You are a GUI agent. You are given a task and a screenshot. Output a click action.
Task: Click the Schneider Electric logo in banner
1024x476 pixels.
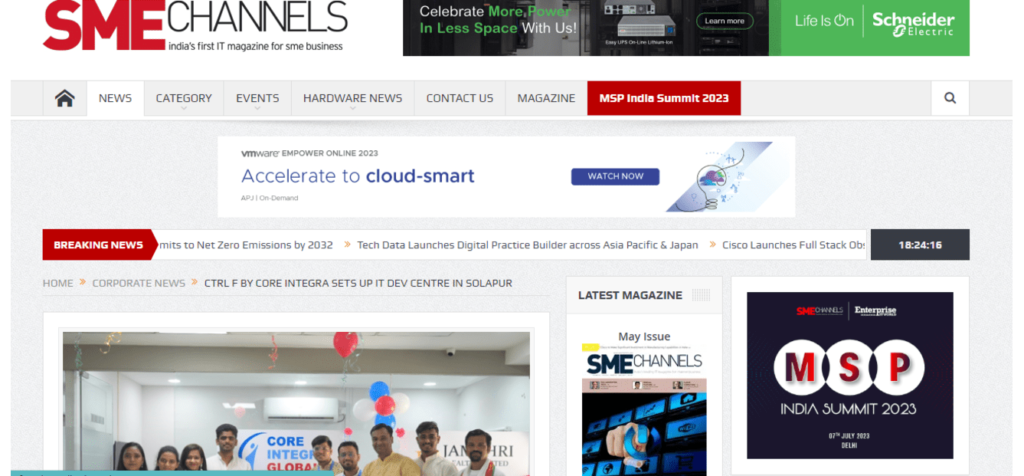click(913, 23)
